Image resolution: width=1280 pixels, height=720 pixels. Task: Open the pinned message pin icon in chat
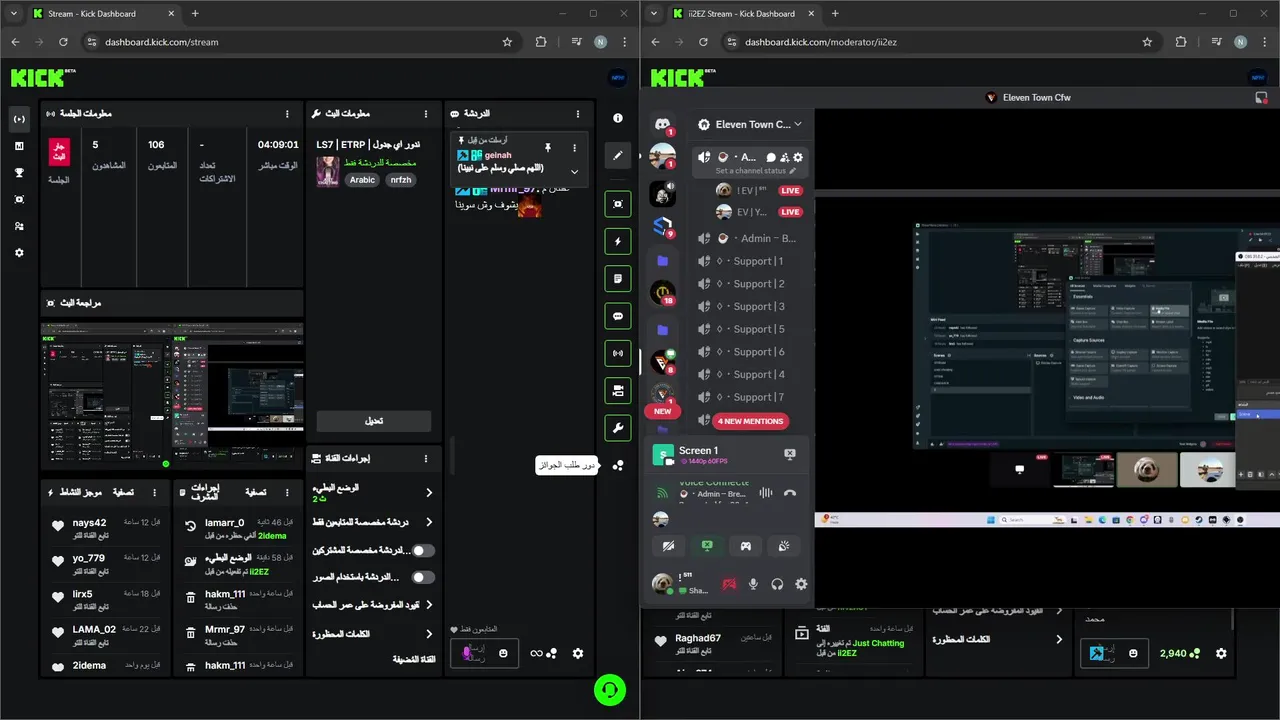[547, 147]
